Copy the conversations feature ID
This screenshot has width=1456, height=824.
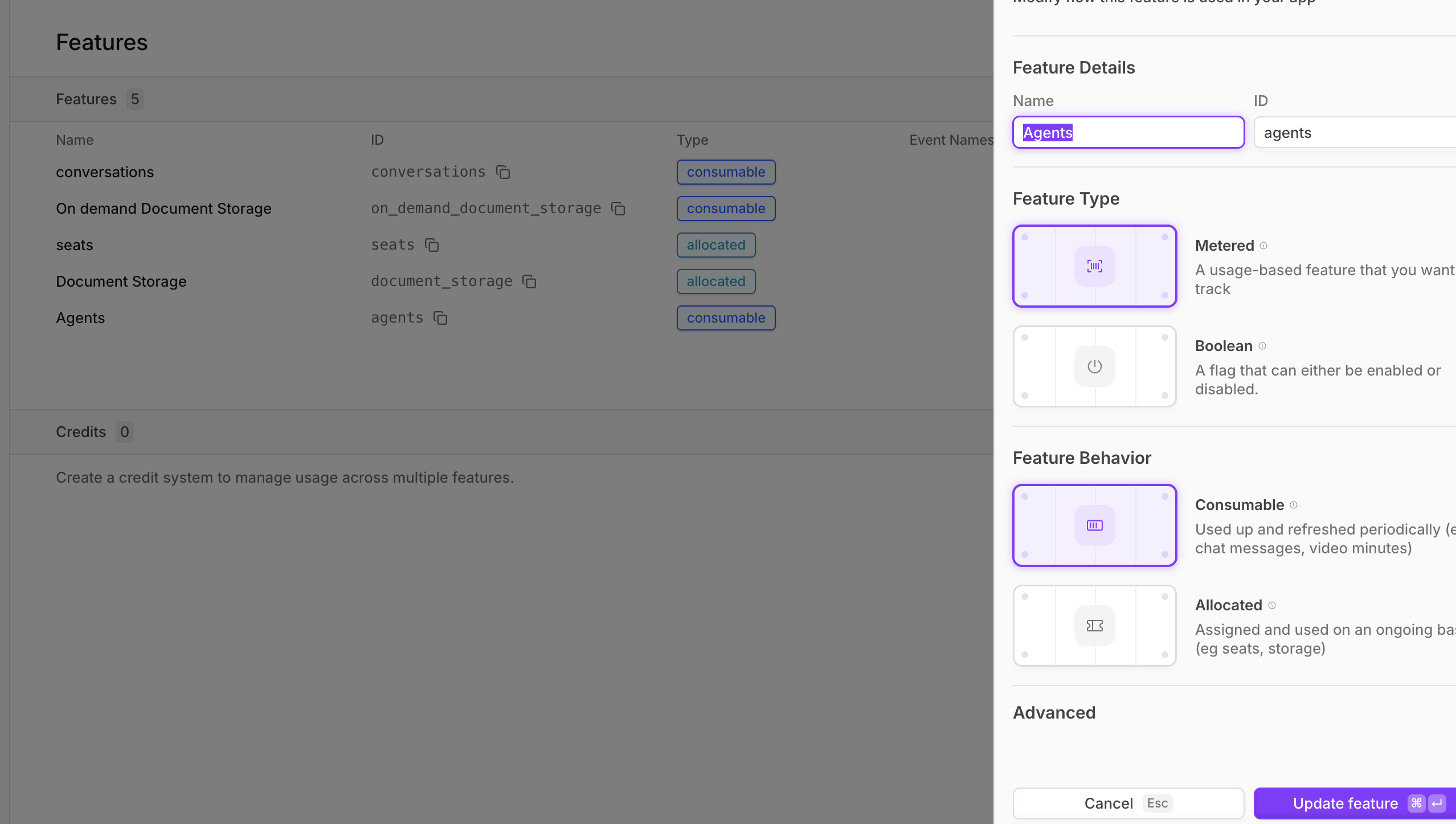click(x=503, y=172)
